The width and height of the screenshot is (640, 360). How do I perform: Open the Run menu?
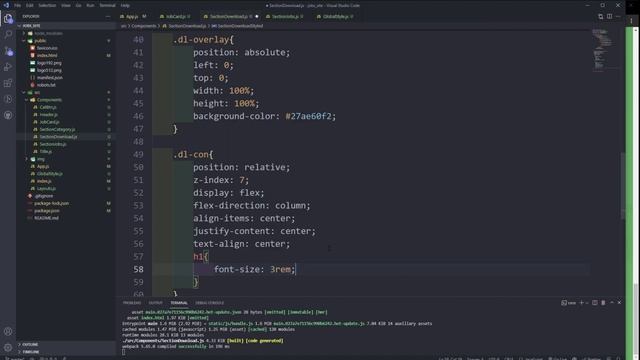90,5
